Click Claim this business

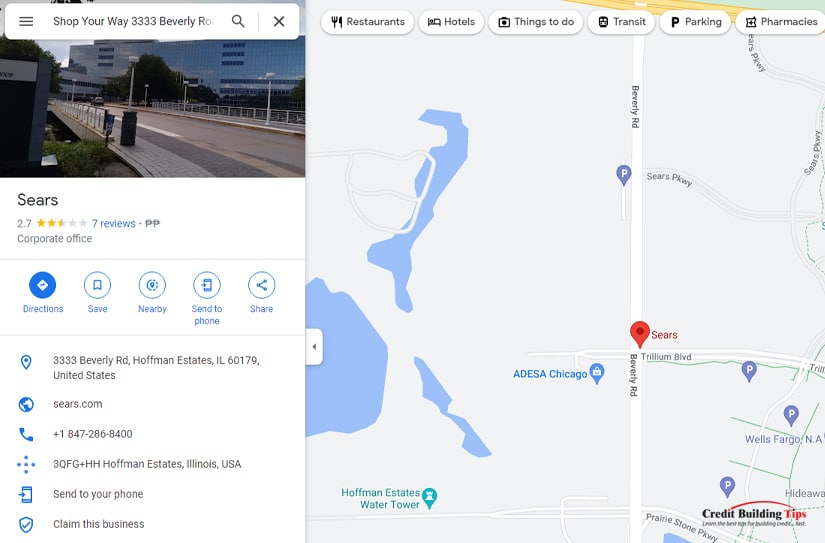pos(98,524)
